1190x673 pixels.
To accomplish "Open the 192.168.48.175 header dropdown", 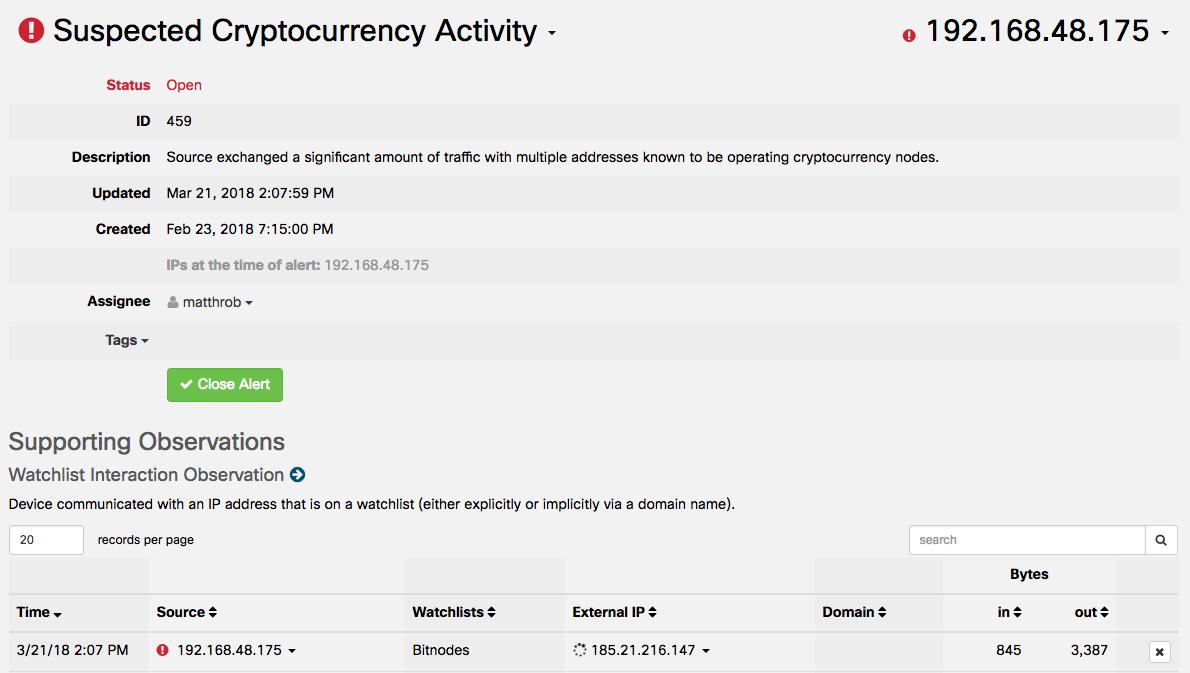I will point(1165,35).
